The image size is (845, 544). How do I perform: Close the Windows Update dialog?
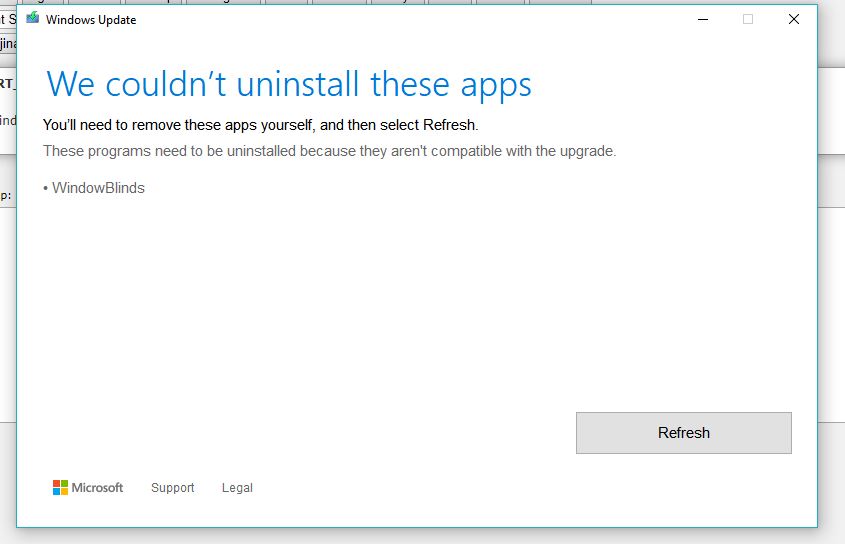pos(793,19)
